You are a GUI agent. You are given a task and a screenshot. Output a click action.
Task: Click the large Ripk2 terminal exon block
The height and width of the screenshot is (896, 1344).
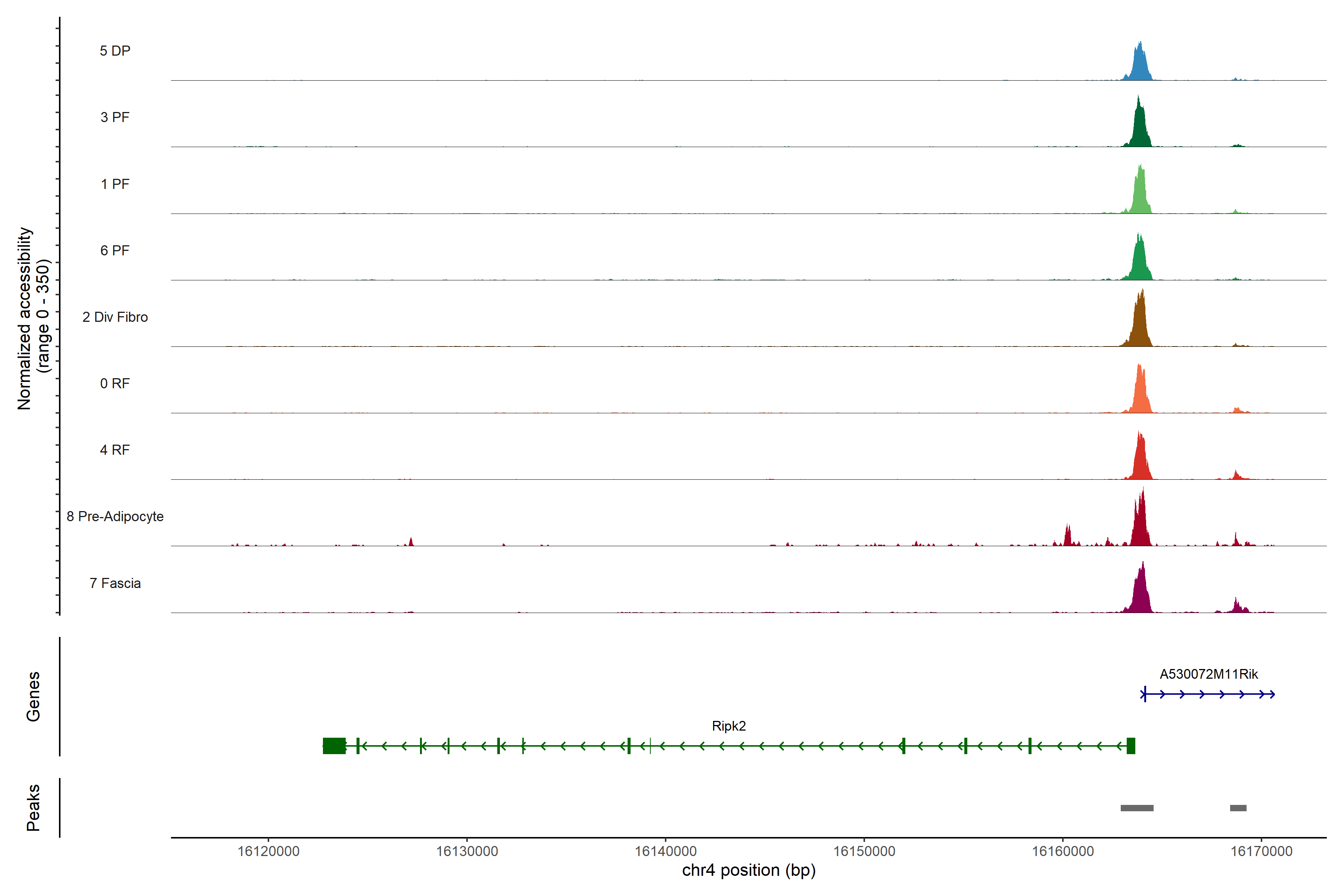pyautogui.click(x=334, y=746)
